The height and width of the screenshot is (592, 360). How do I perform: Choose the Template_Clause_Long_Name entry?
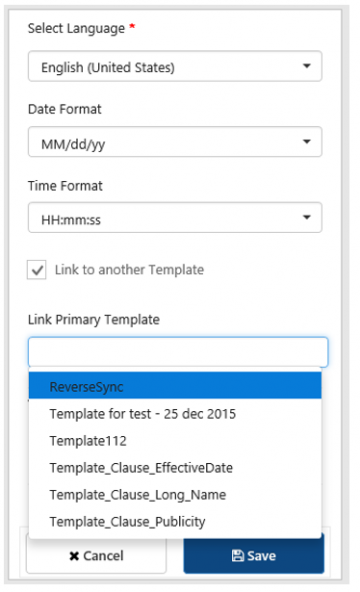(x=175, y=495)
